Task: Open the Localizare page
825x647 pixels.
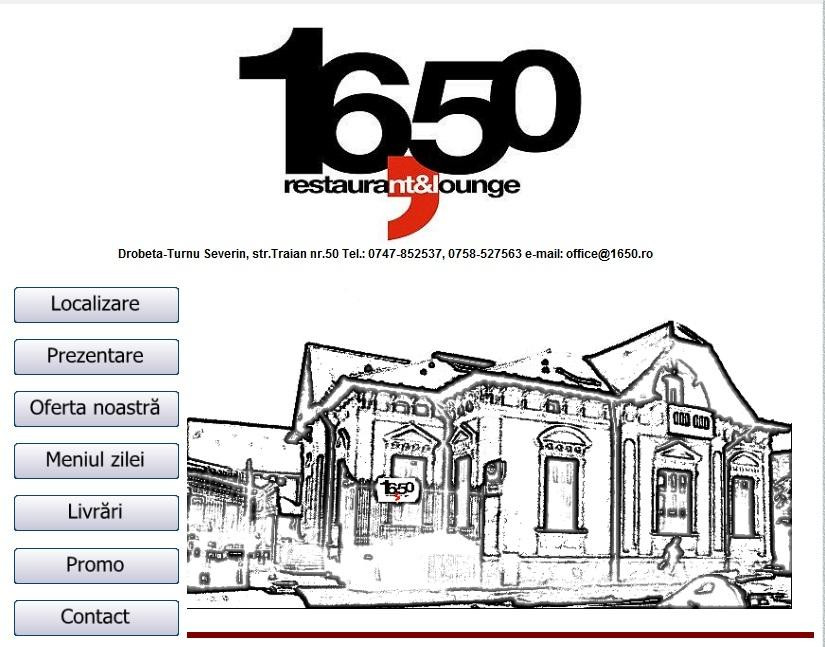Action: [x=96, y=305]
